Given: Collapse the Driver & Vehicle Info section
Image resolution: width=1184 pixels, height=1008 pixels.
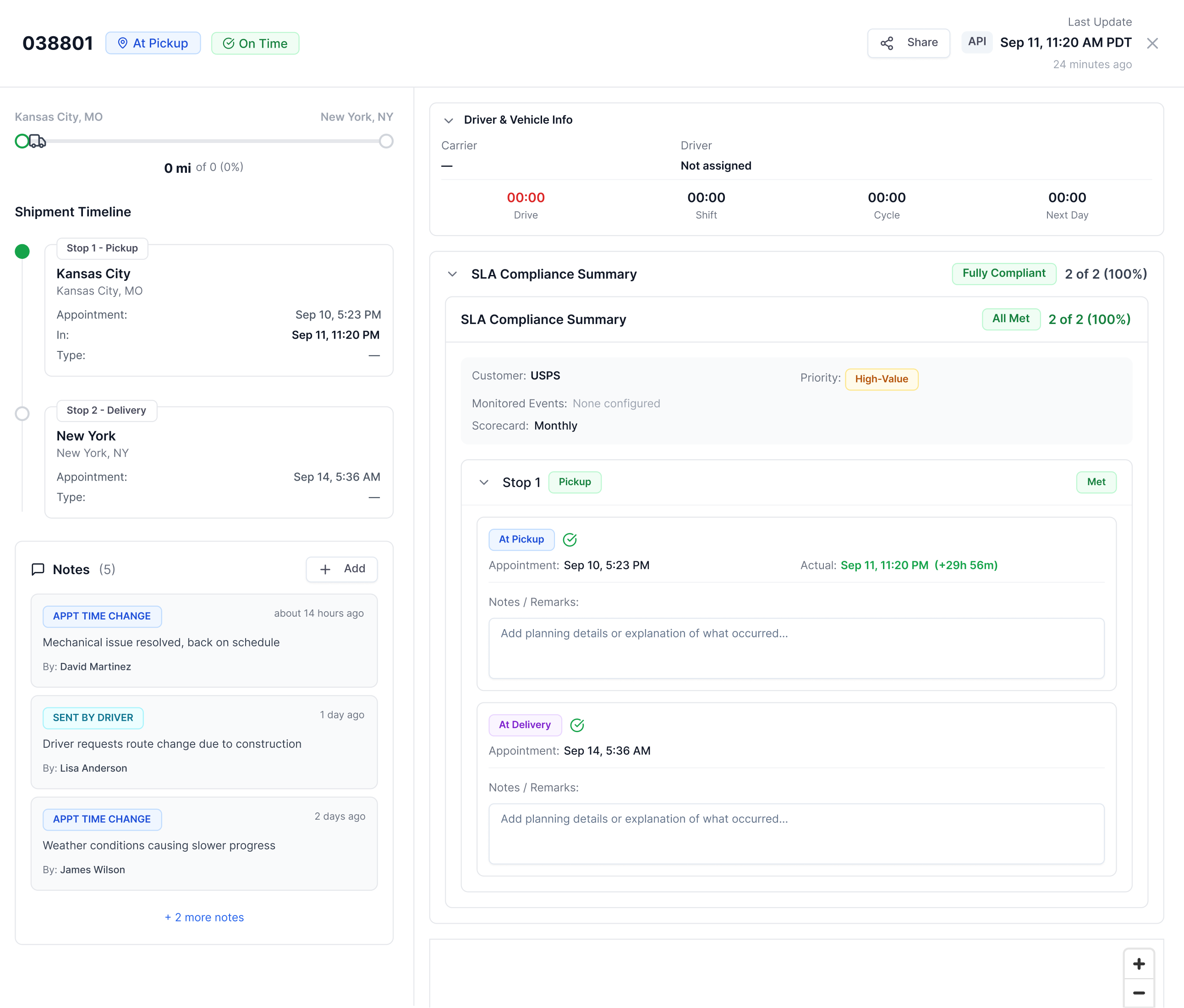Looking at the screenshot, I should 449,121.
